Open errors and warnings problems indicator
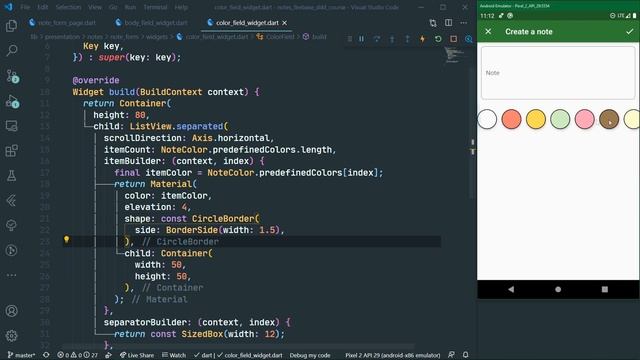This screenshot has height=360, width=640. [x=77, y=355]
